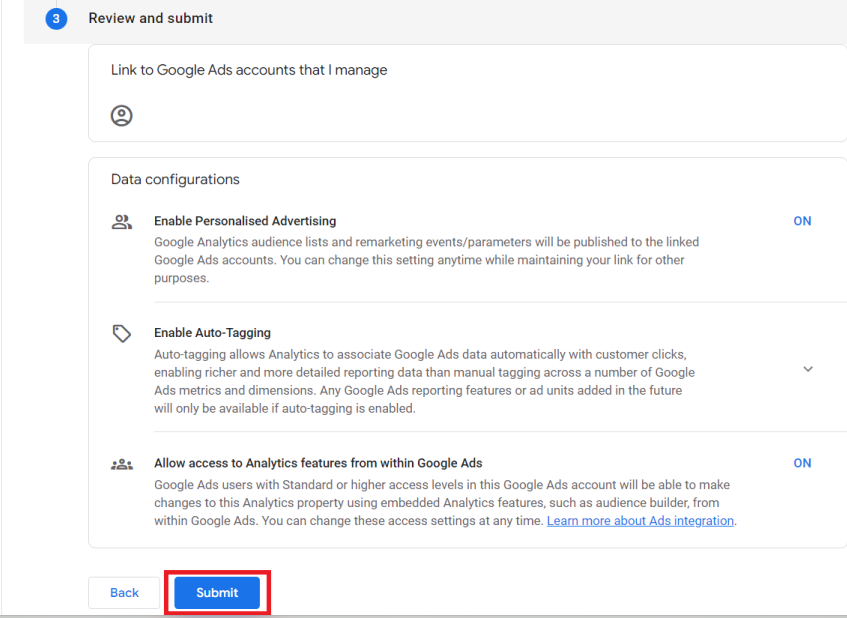Click the Enable Personalised Advertising heading
Image resolution: width=847 pixels, height=618 pixels.
[x=245, y=221]
